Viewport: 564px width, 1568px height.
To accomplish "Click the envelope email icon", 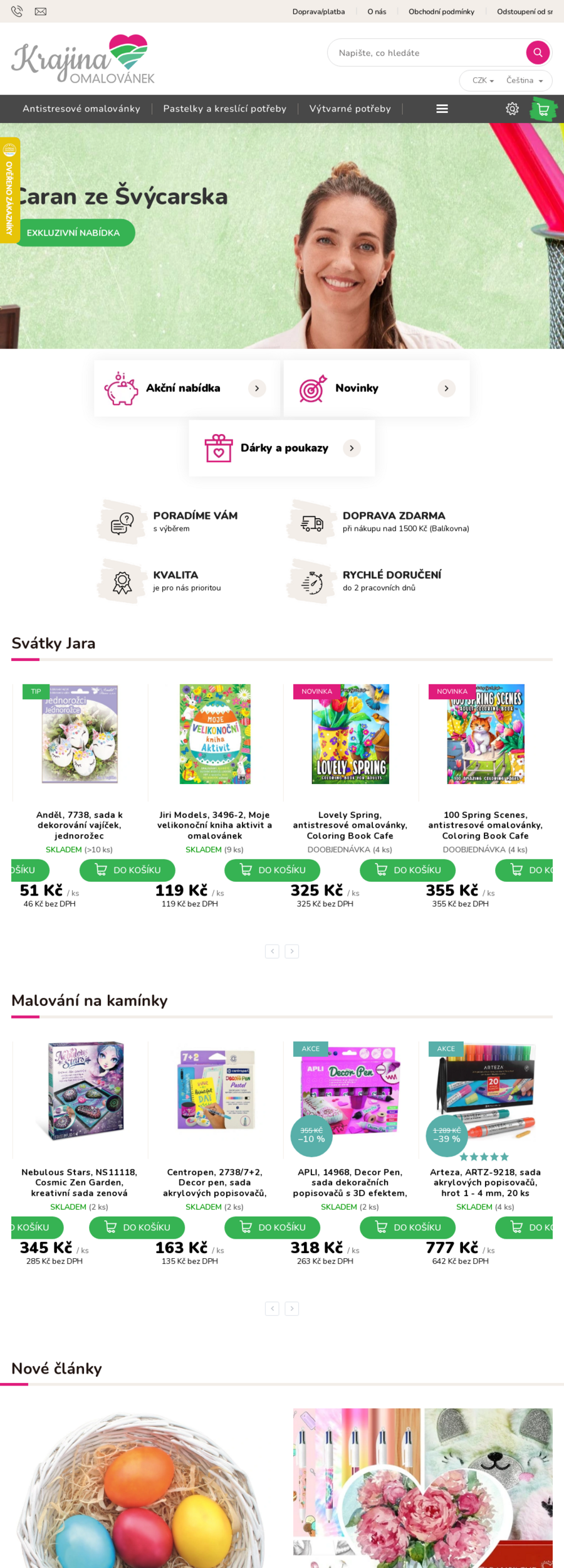I will click(41, 11).
